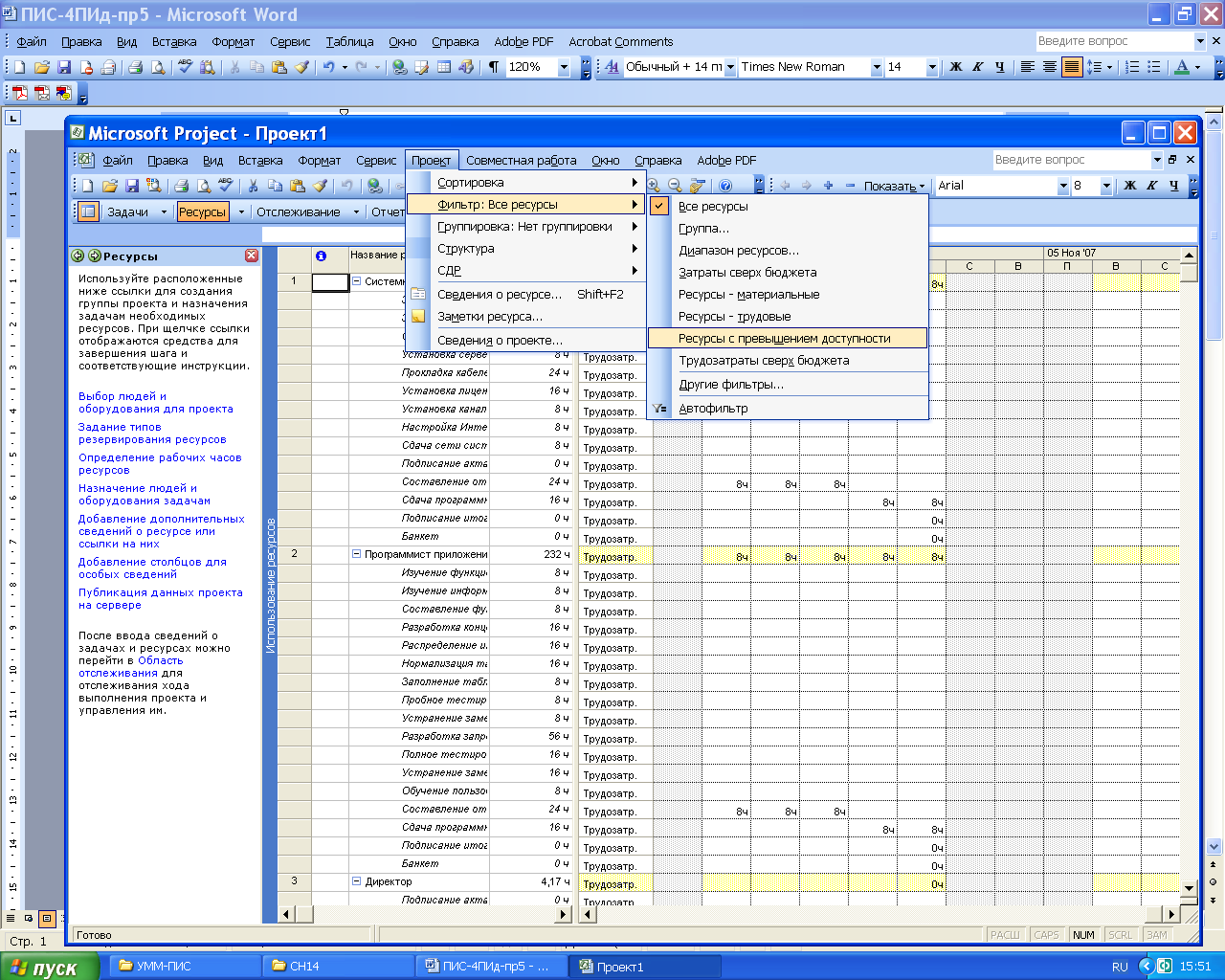Toggle Italic in Word formatting toolbar

[977, 67]
